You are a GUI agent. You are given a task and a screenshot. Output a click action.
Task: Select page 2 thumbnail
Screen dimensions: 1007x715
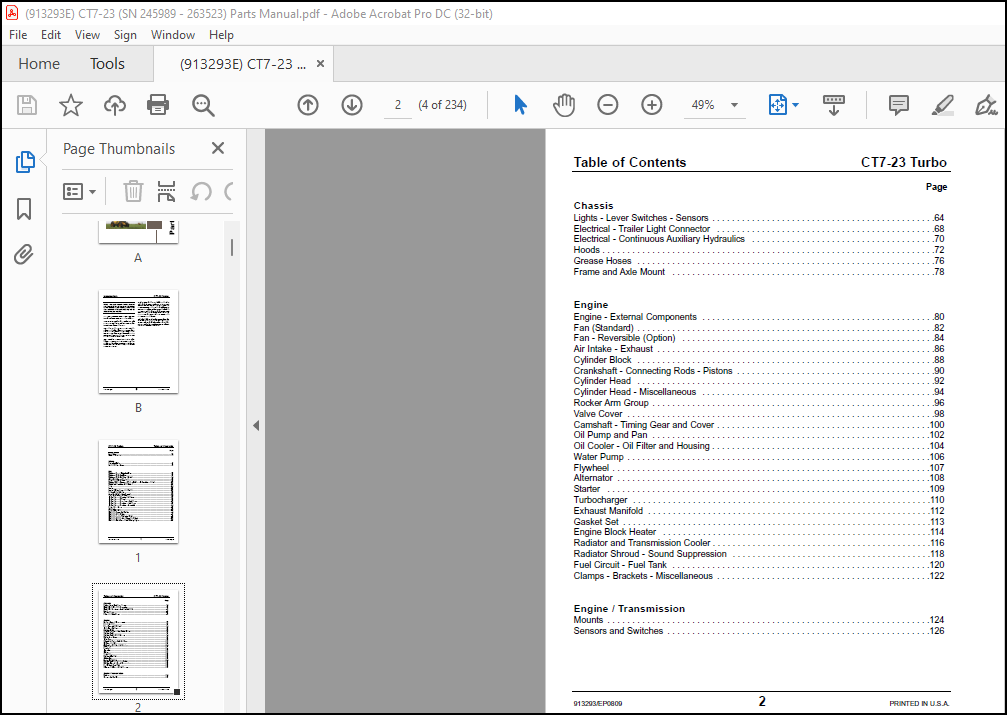(x=138, y=641)
